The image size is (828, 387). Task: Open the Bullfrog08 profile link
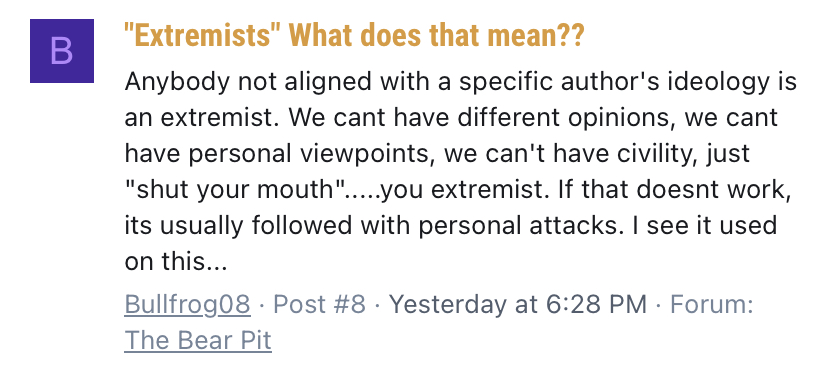point(187,304)
